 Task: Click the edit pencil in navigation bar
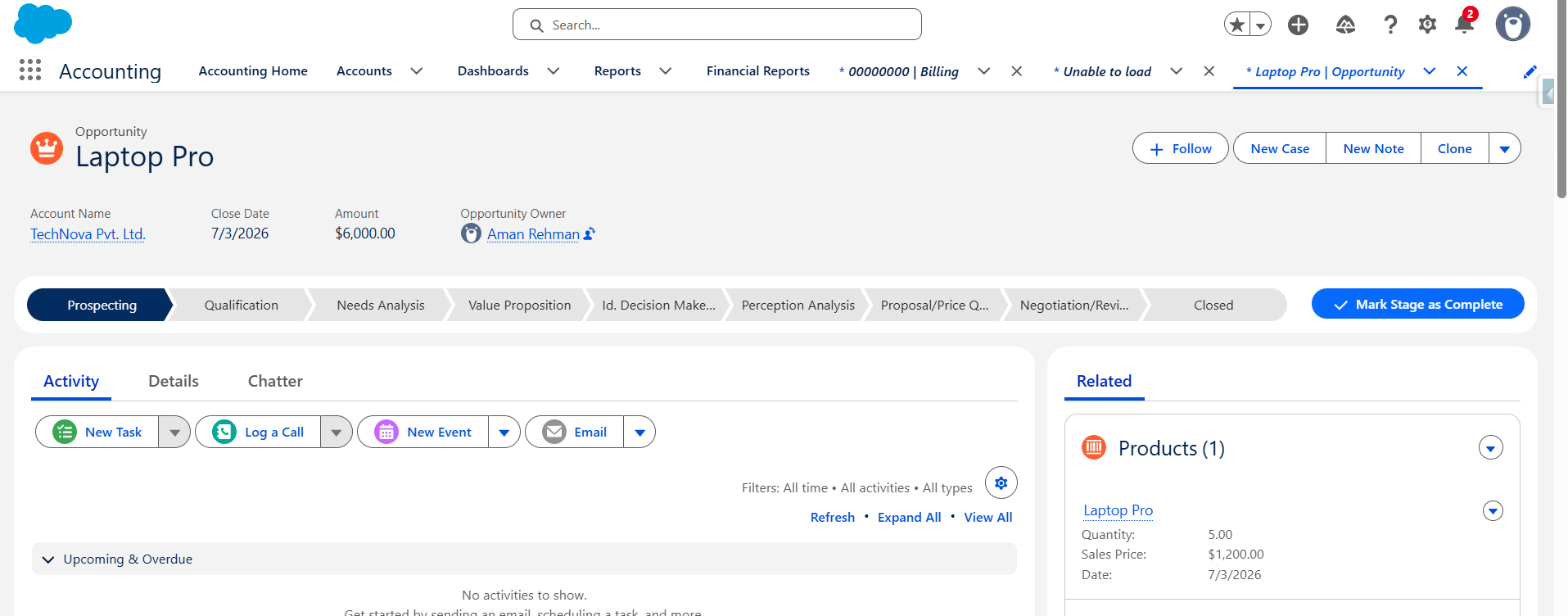coord(1530,71)
